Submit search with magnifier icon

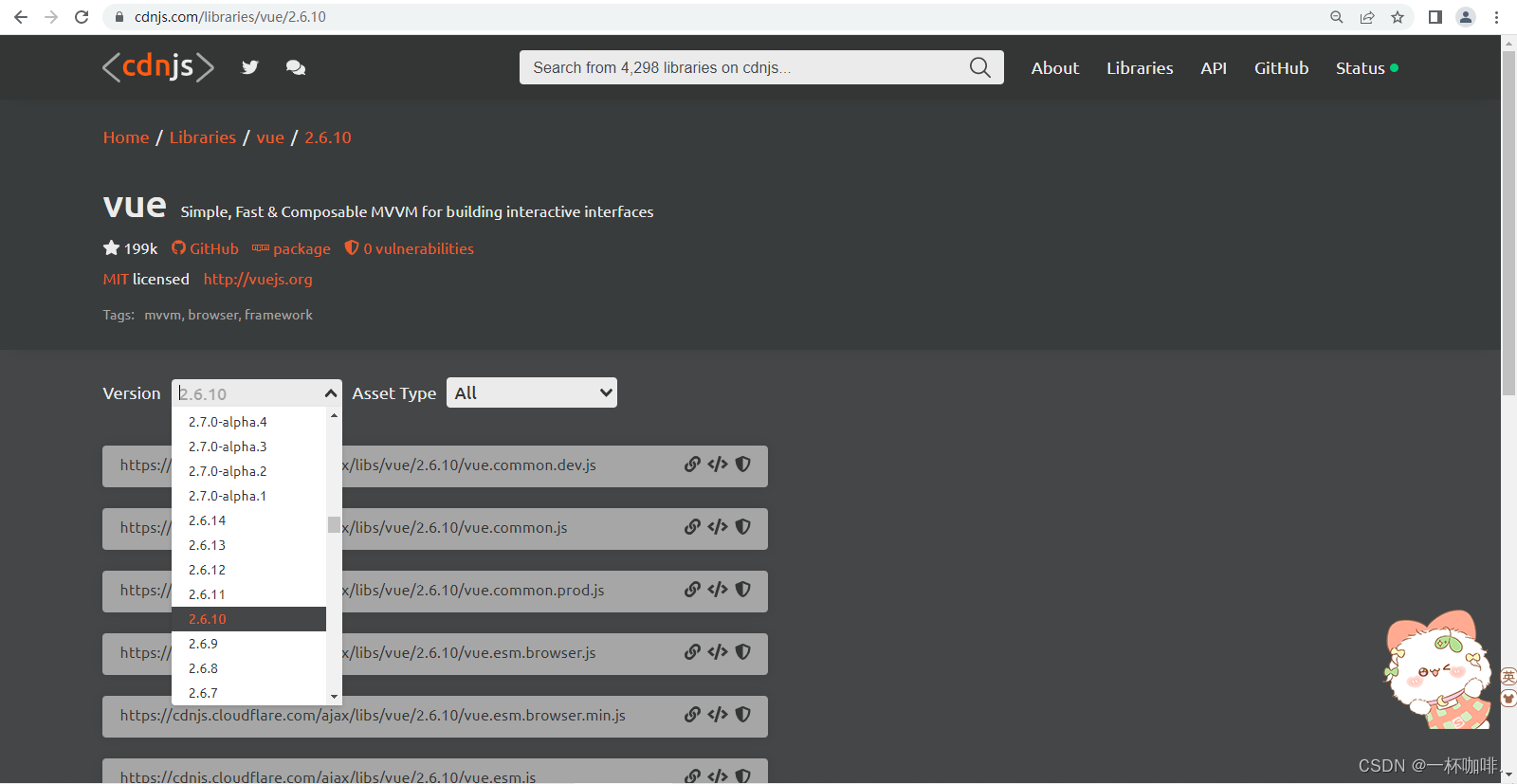[980, 67]
